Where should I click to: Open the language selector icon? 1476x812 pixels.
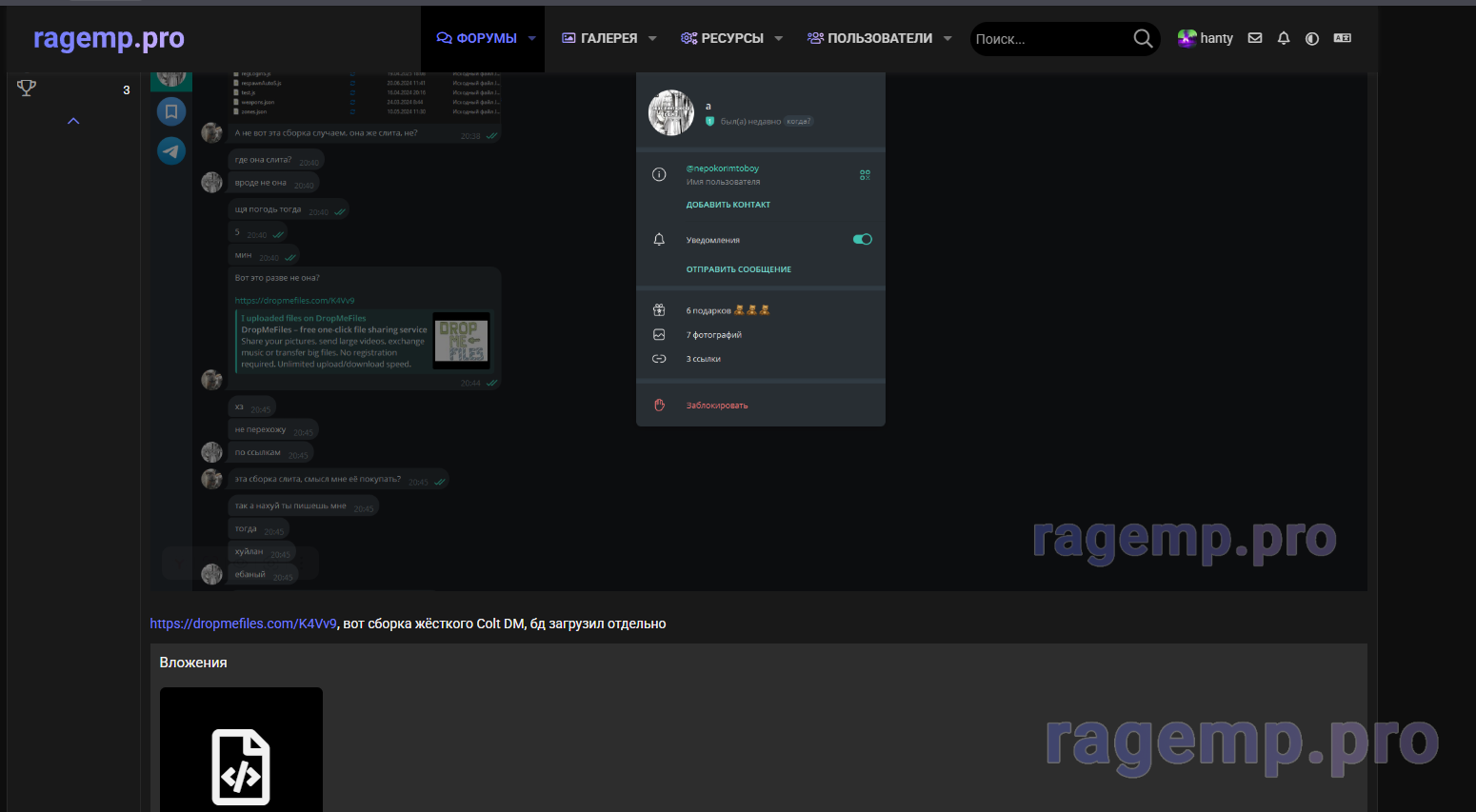1343,38
